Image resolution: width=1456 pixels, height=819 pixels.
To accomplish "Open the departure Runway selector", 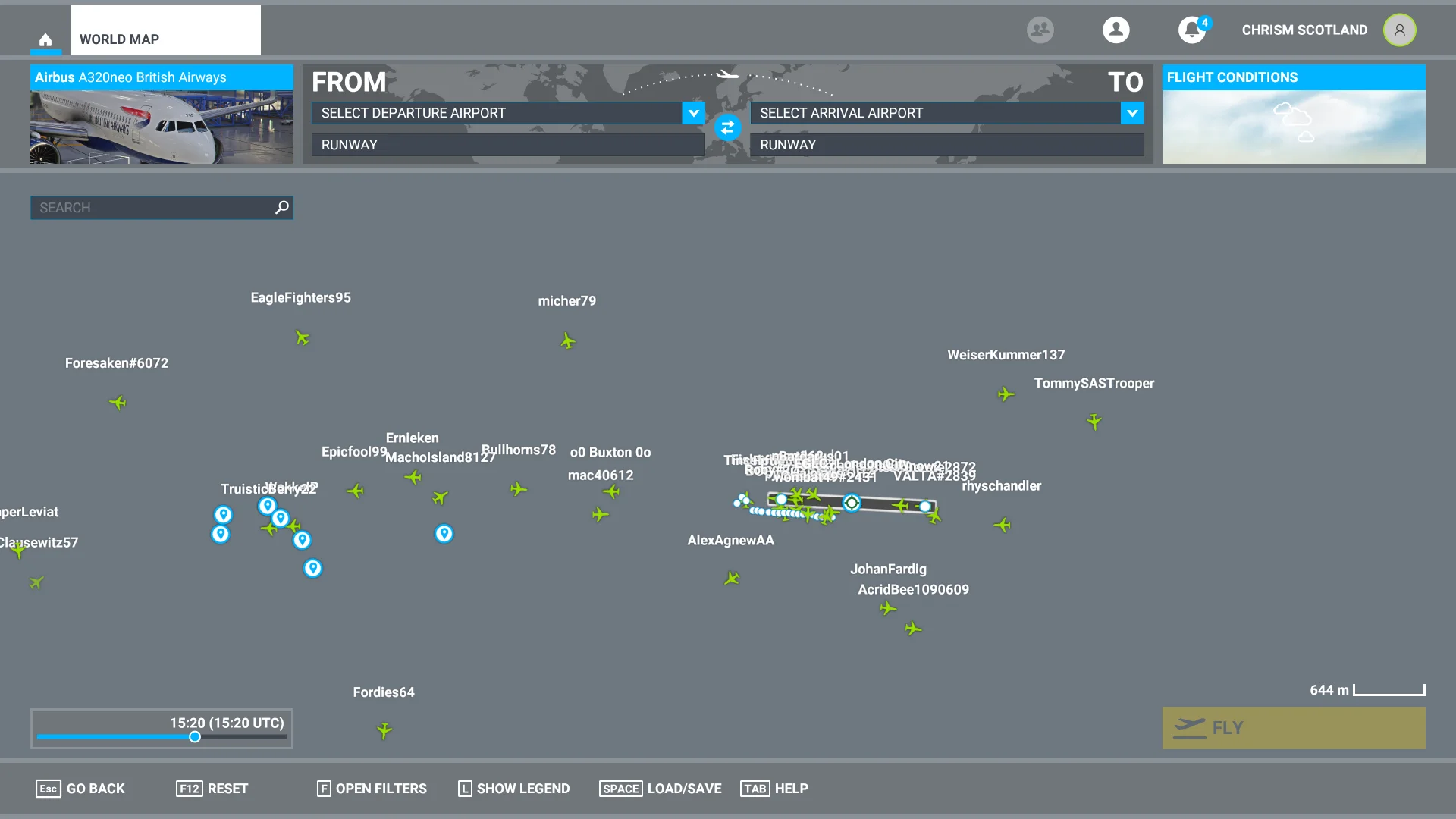I will 508,145.
